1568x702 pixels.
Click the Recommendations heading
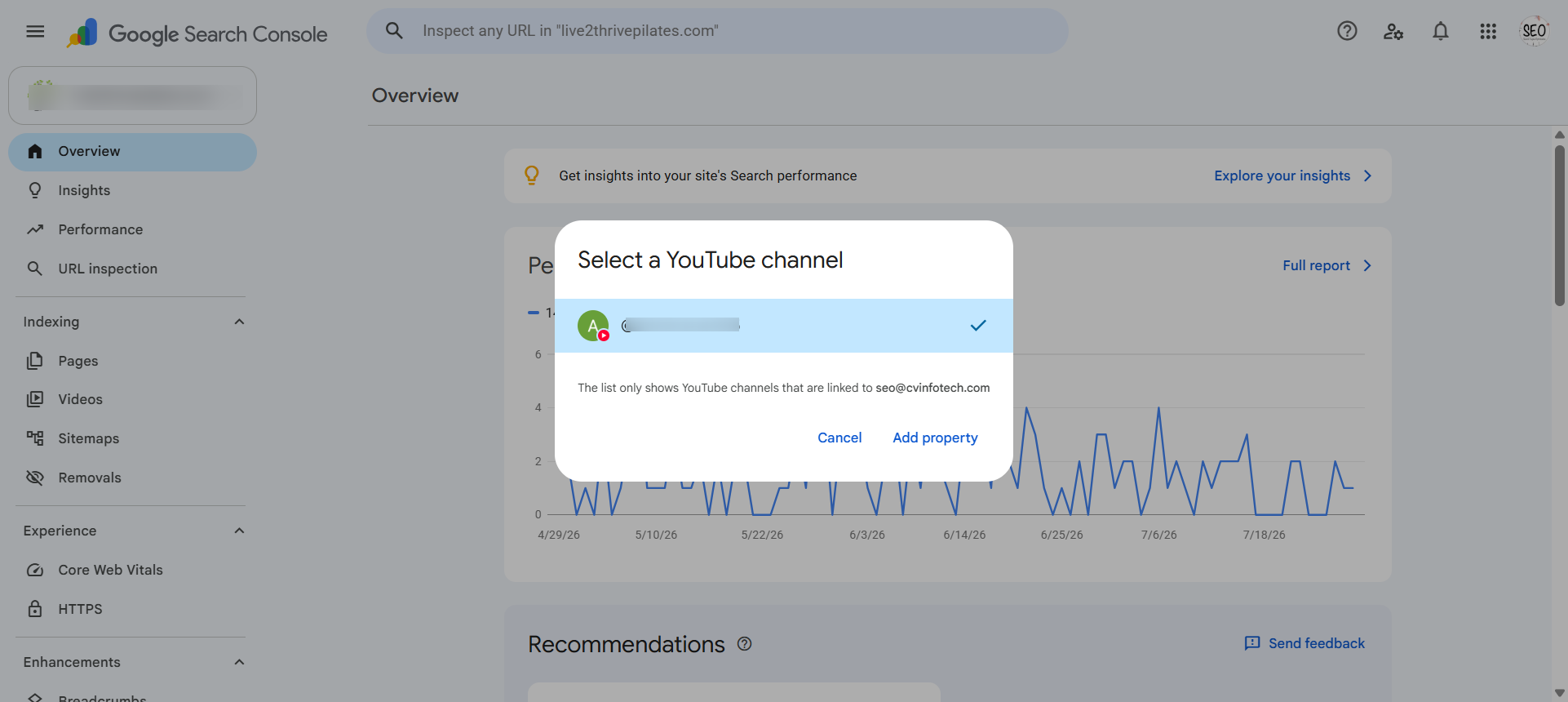[x=626, y=644]
